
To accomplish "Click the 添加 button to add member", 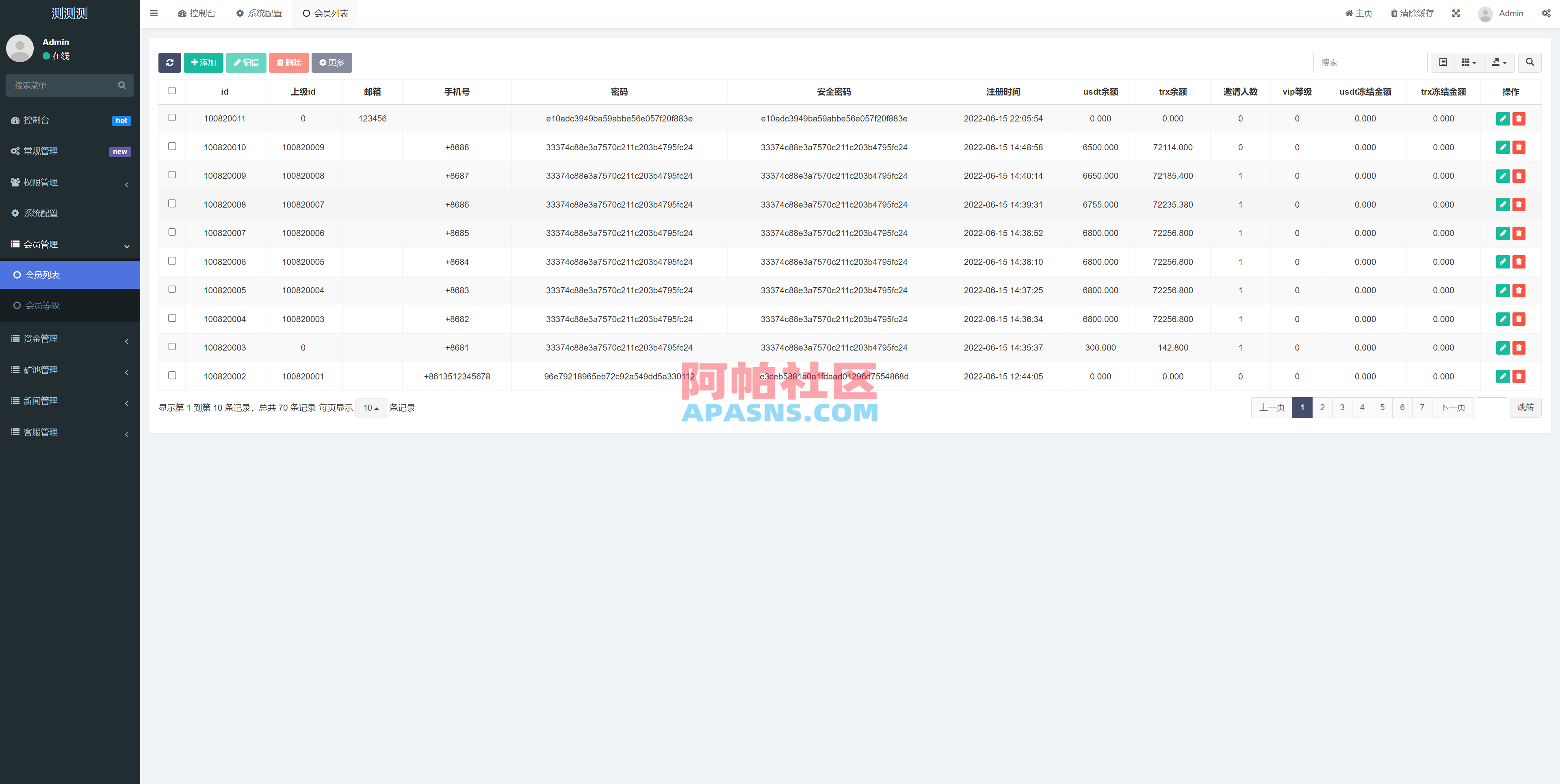I will [204, 63].
